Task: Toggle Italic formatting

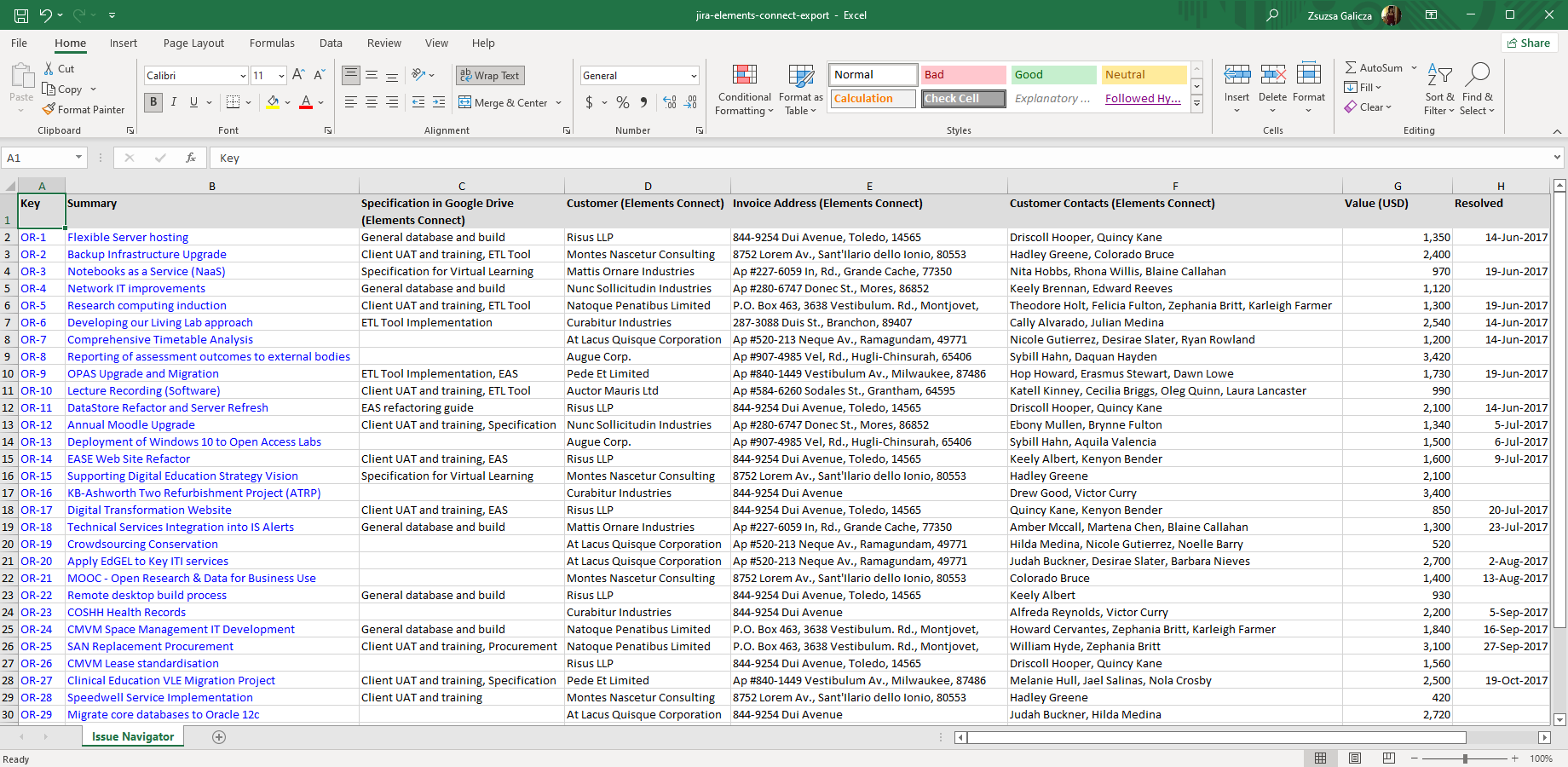Action: click(x=174, y=102)
